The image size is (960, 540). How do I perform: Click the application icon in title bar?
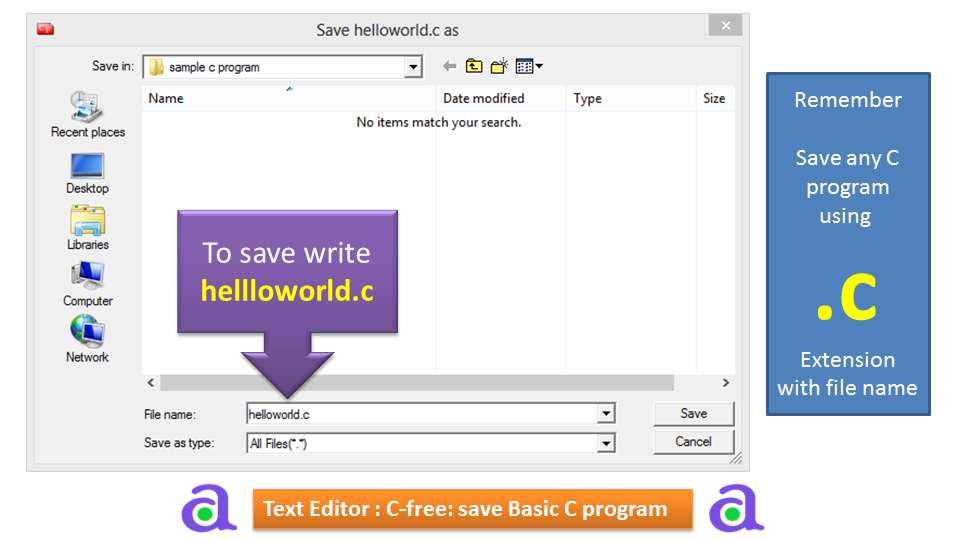pyautogui.click(x=45, y=29)
